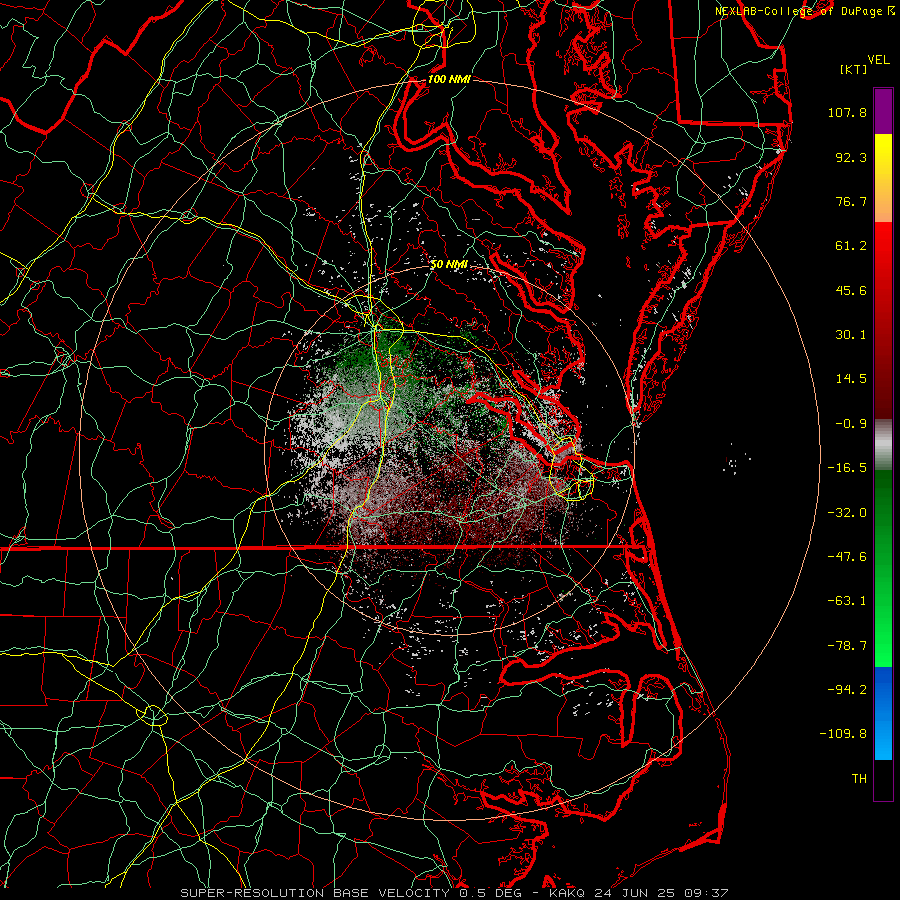Click the 92.3 velocity scale value
This screenshot has height=900, width=900.
click(851, 157)
